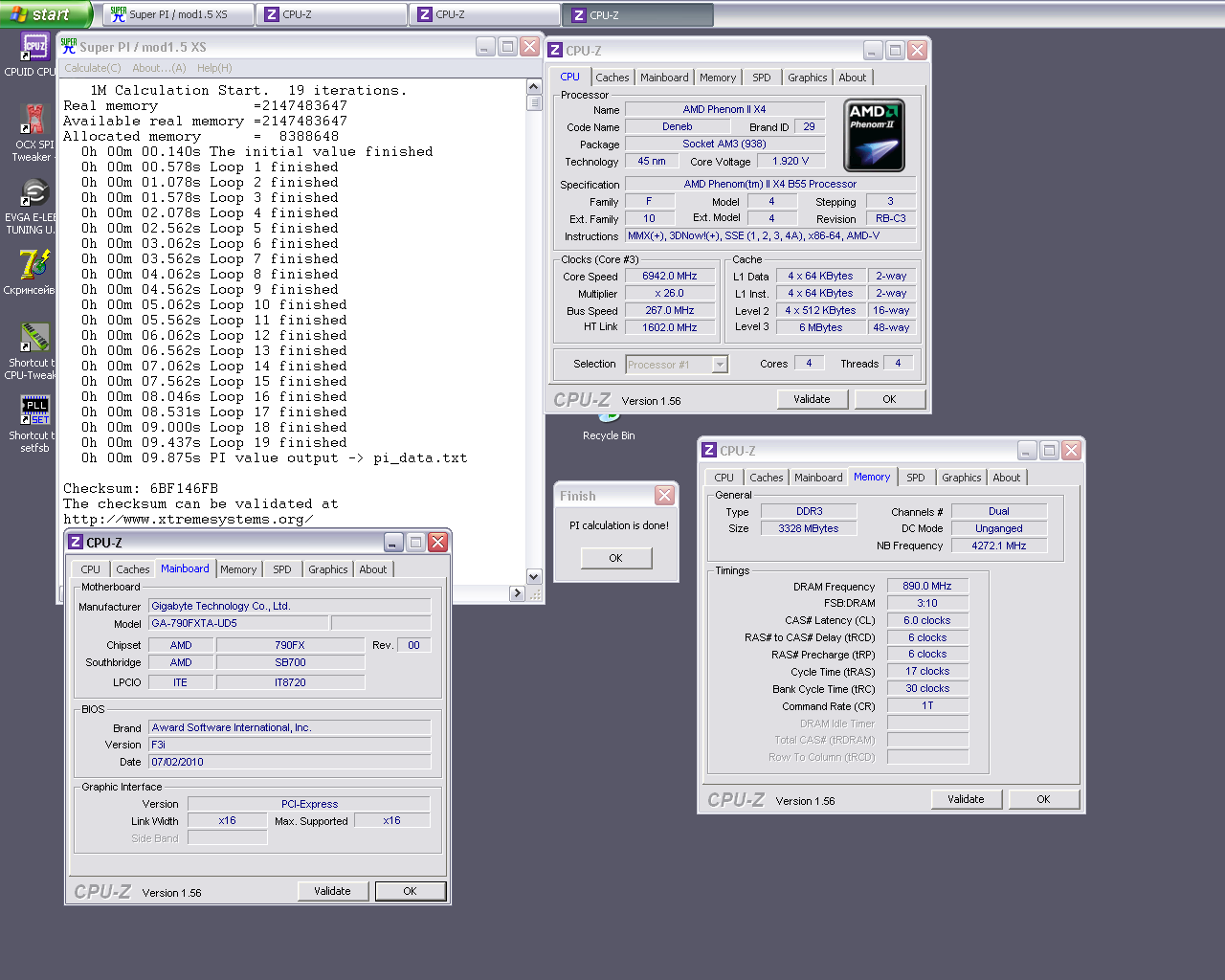Click the Core Voltage 1.920 V value
This screenshot has width=1225, height=980.
click(x=791, y=162)
